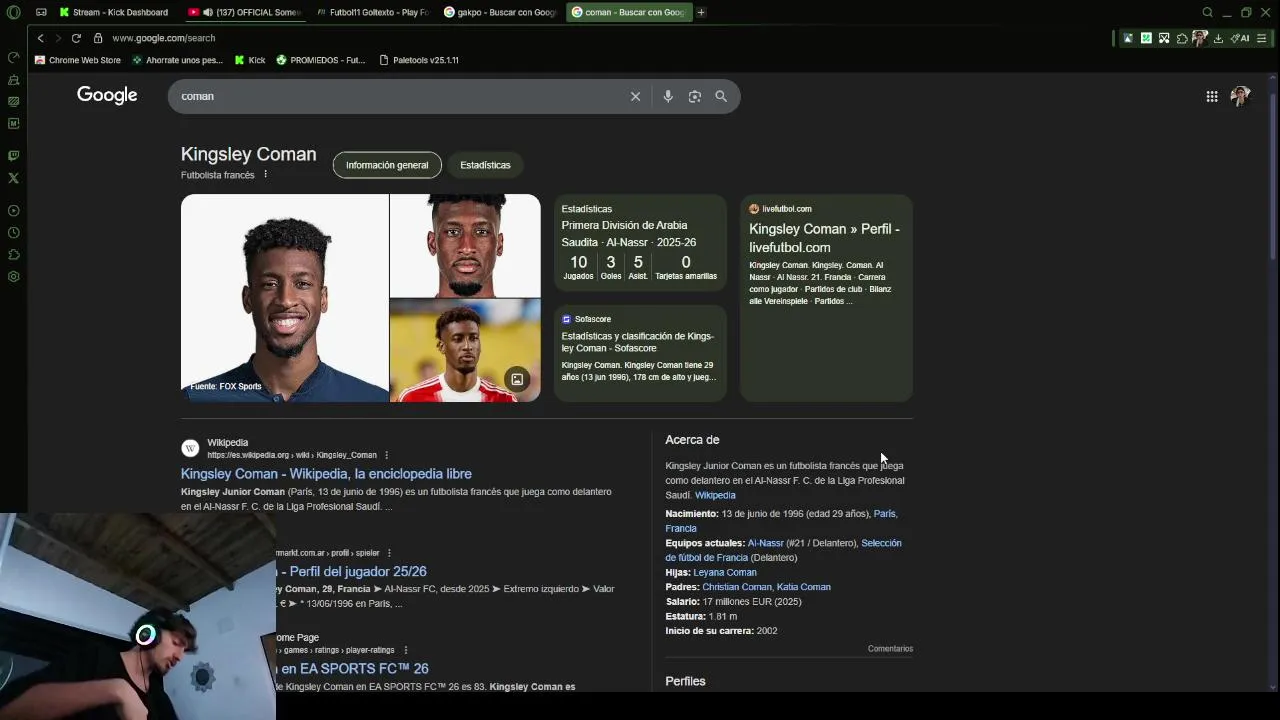Open the Google apps grid
The height and width of the screenshot is (720, 1280).
pos(1212,96)
